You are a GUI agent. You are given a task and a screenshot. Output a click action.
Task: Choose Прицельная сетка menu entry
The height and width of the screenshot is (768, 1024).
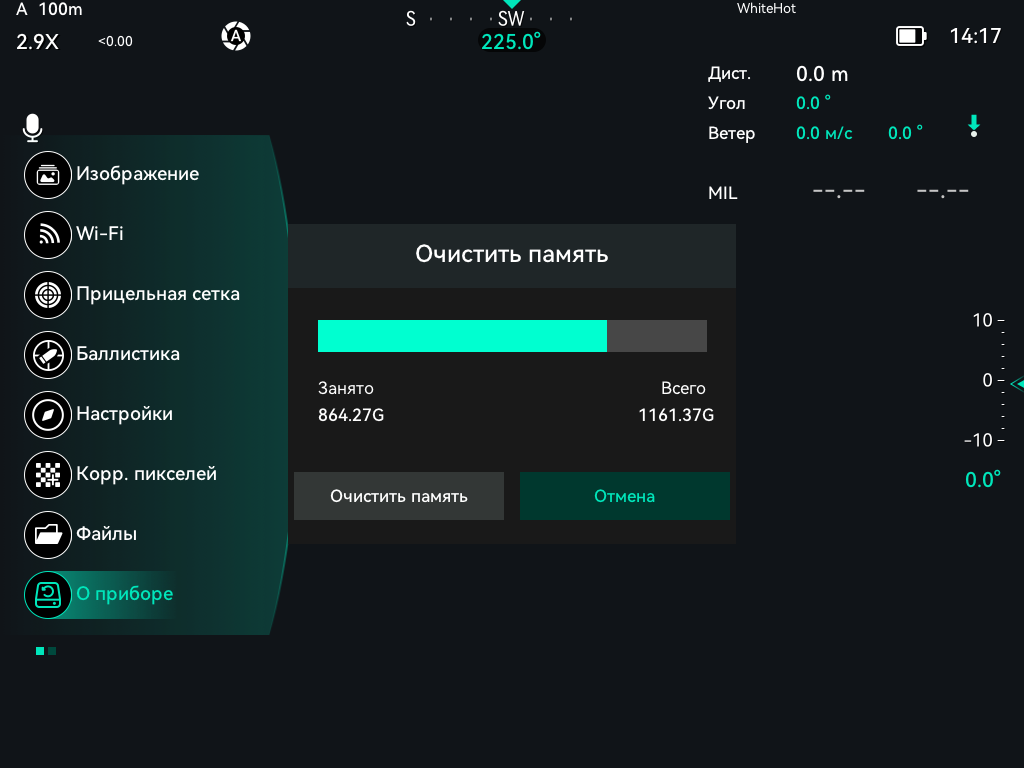click(x=158, y=294)
